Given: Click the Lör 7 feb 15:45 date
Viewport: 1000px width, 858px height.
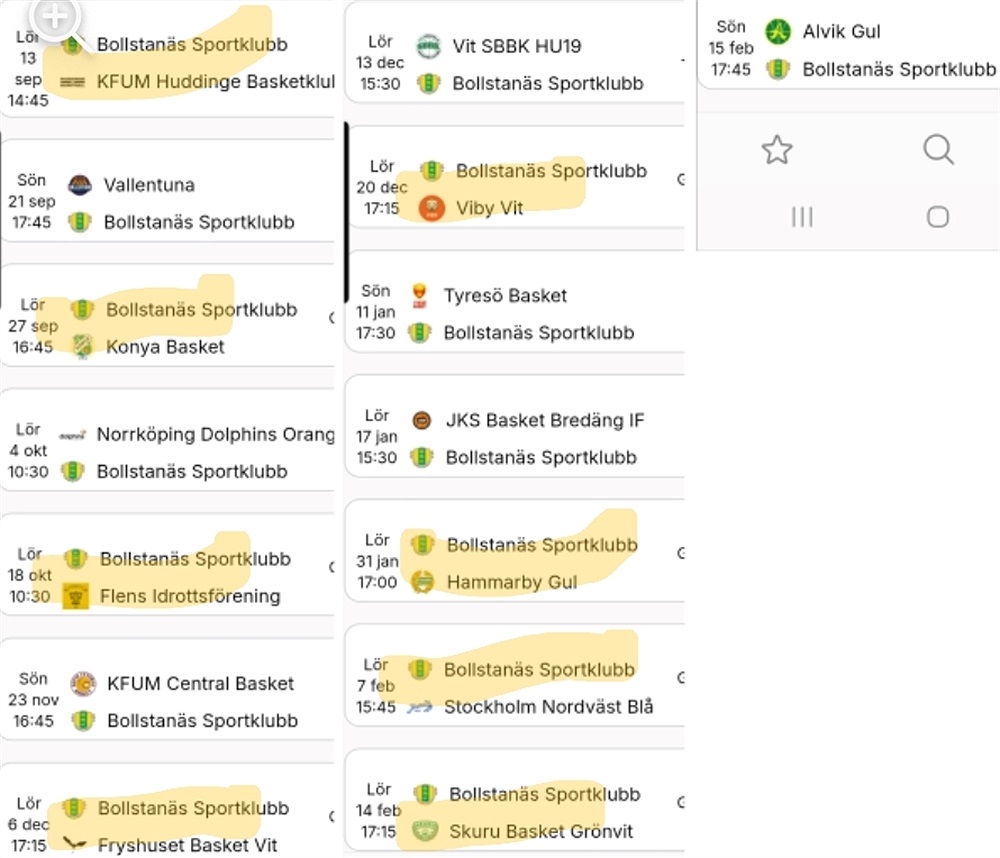Looking at the screenshot, I should 376,686.
